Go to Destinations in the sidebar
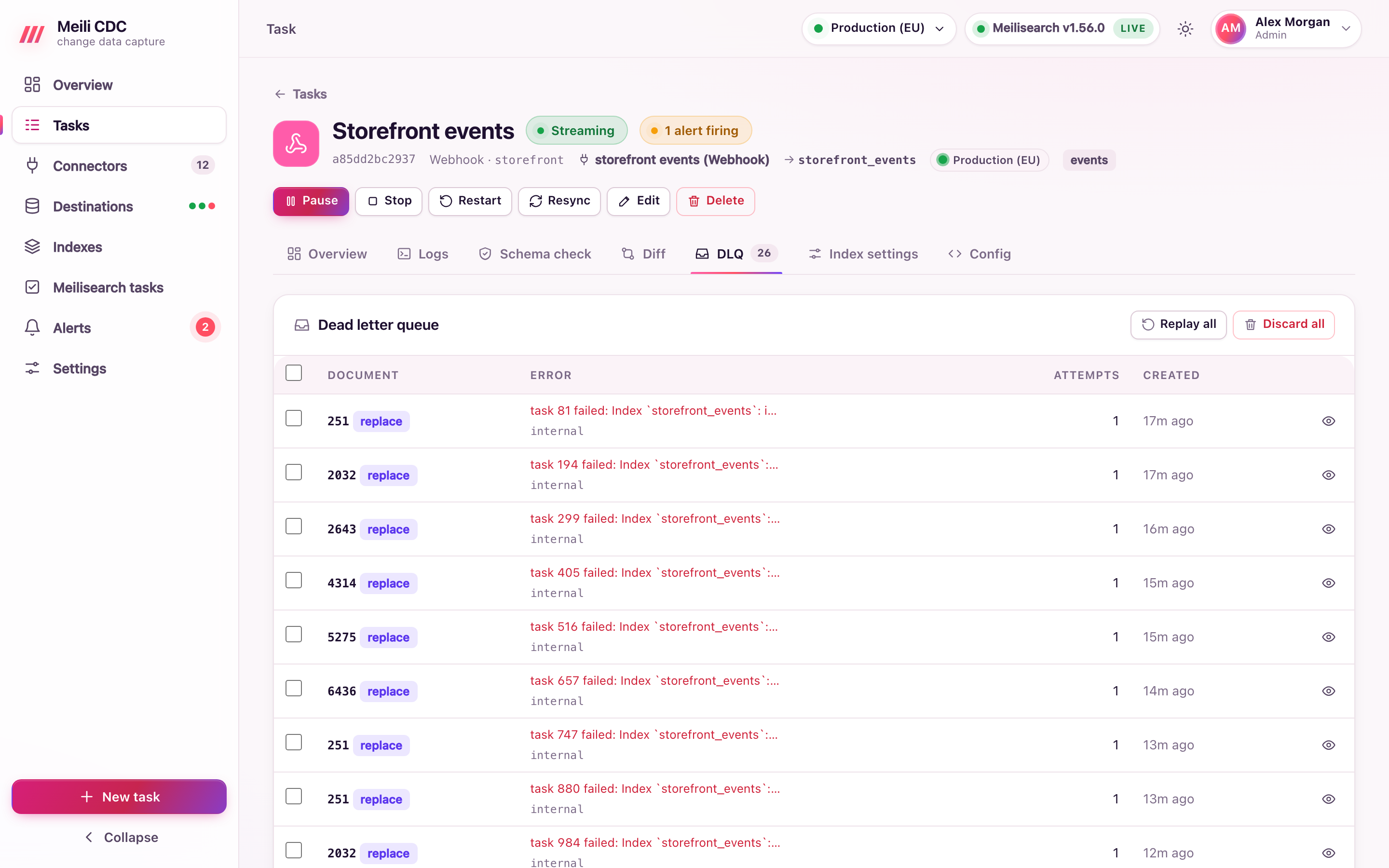Image resolution: width=1389 pixels, height=868 pixels. coord(119,206)
